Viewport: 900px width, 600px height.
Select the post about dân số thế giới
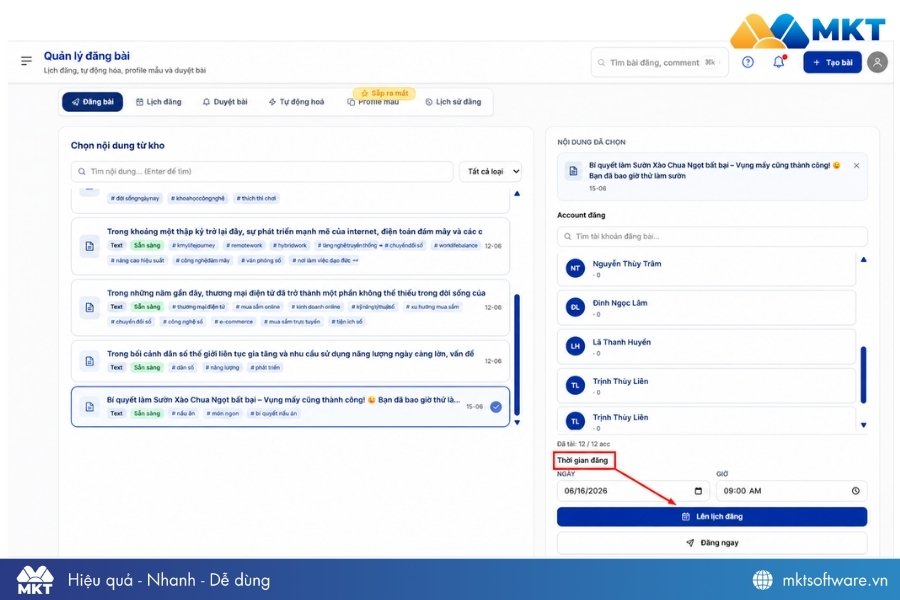[290, 361]
